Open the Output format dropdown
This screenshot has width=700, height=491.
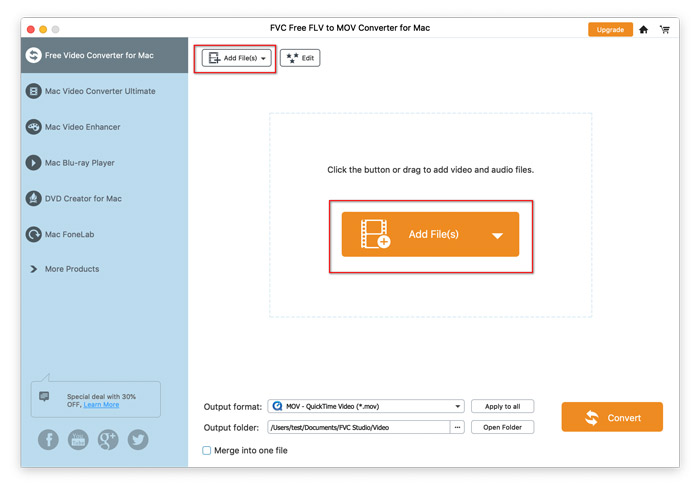(x=366, y=406)
